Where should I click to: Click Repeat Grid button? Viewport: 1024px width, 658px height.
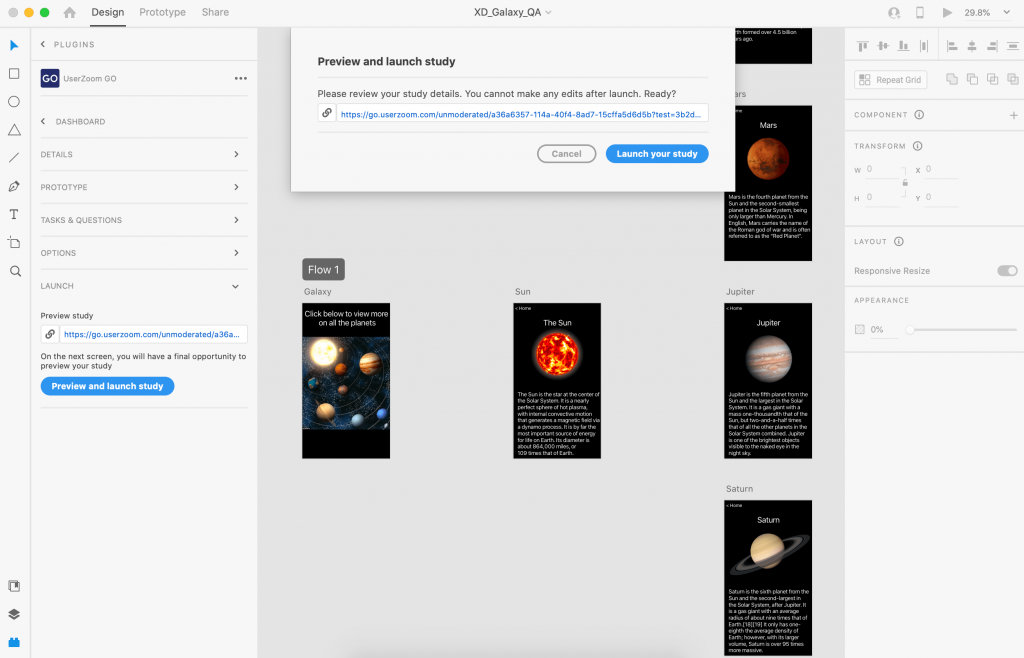click(x=891, y=80)
